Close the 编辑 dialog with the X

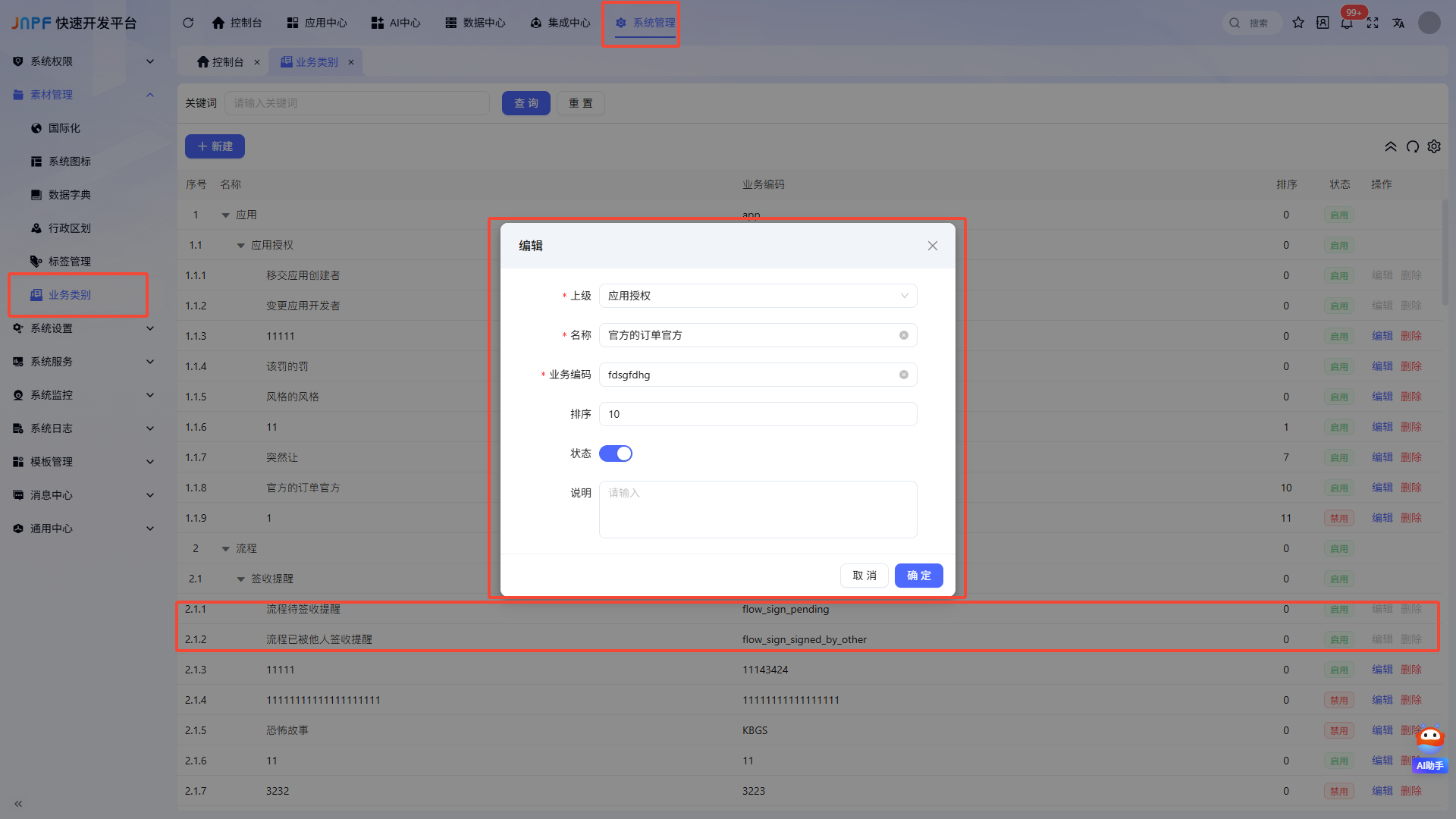[933, 246]
